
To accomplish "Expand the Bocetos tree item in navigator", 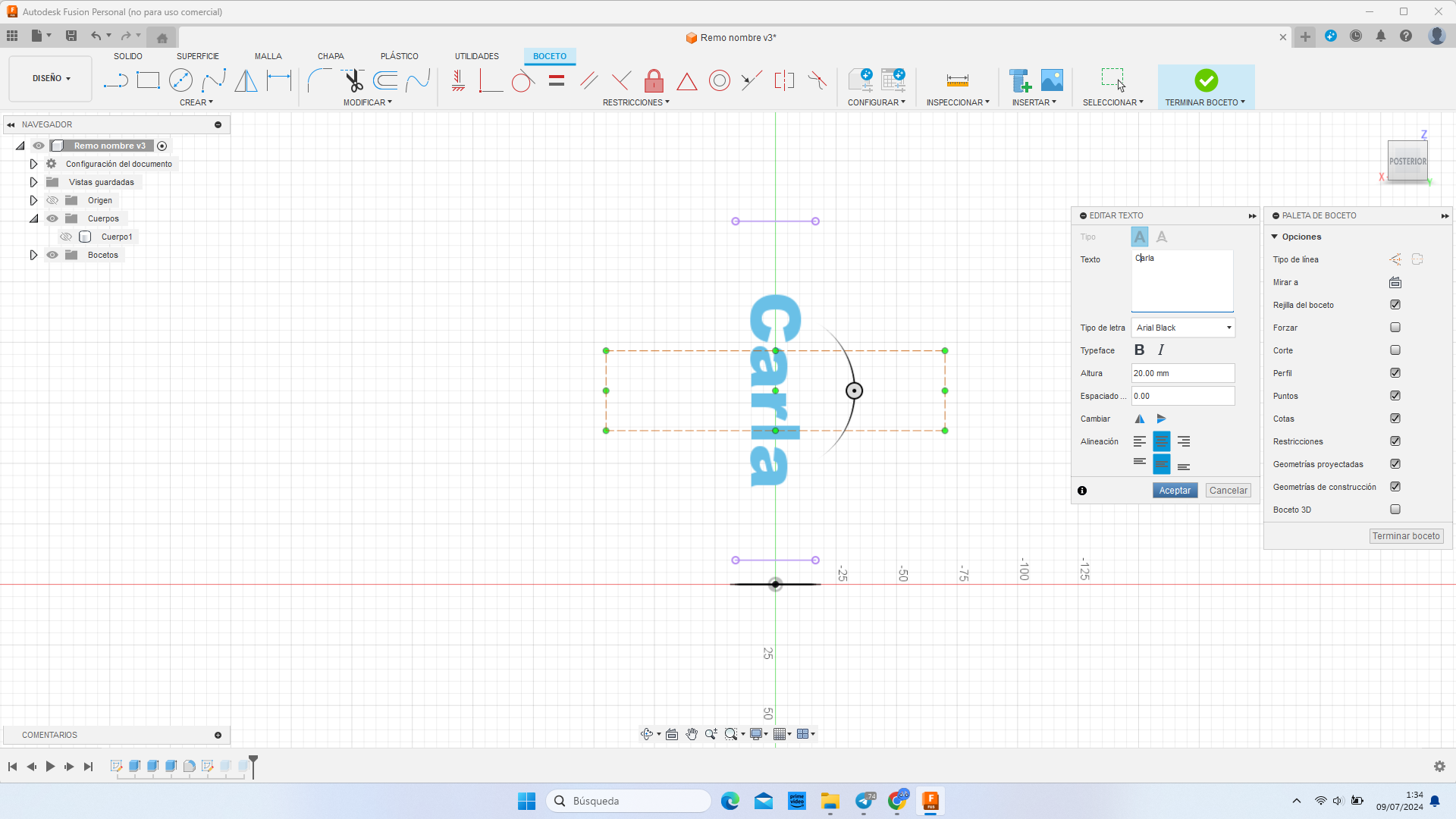I will (33, 255).
